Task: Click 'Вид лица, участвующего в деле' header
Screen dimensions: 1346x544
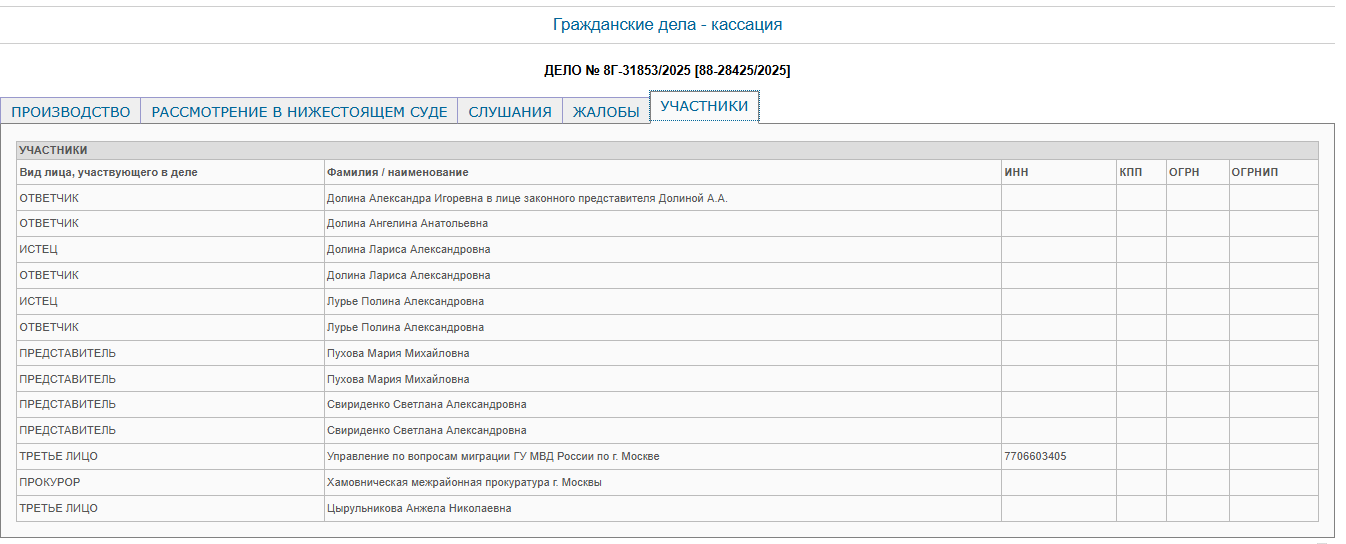Action: (x=108, y=173)
